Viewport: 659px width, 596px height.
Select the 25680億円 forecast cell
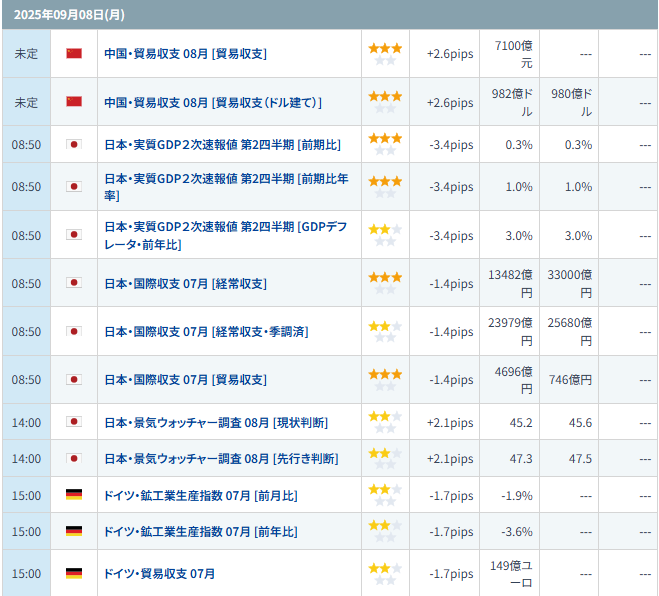[569, 332]
